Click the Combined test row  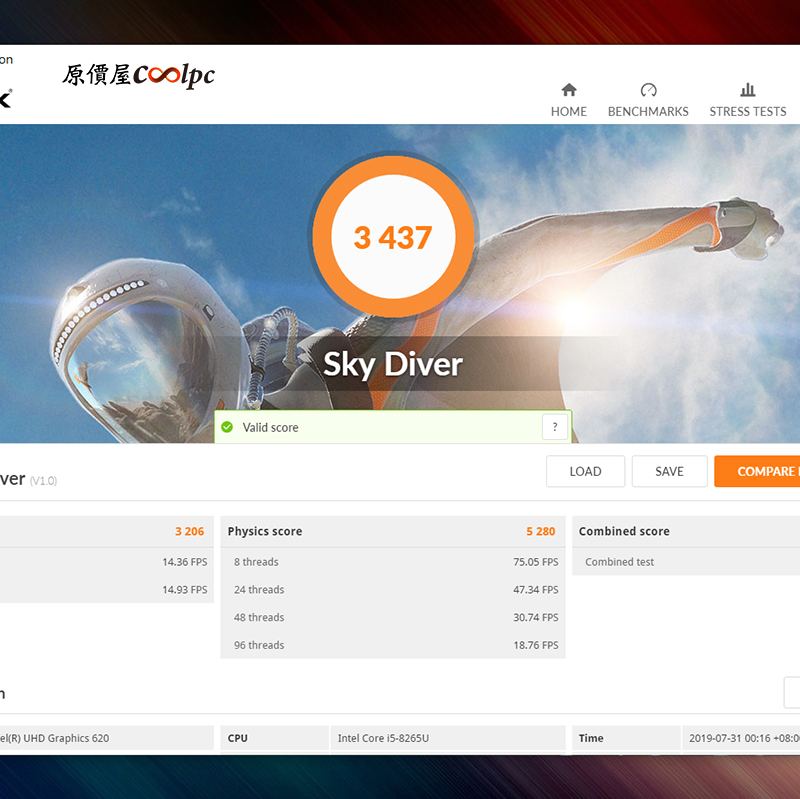click(x=686, y=562)
